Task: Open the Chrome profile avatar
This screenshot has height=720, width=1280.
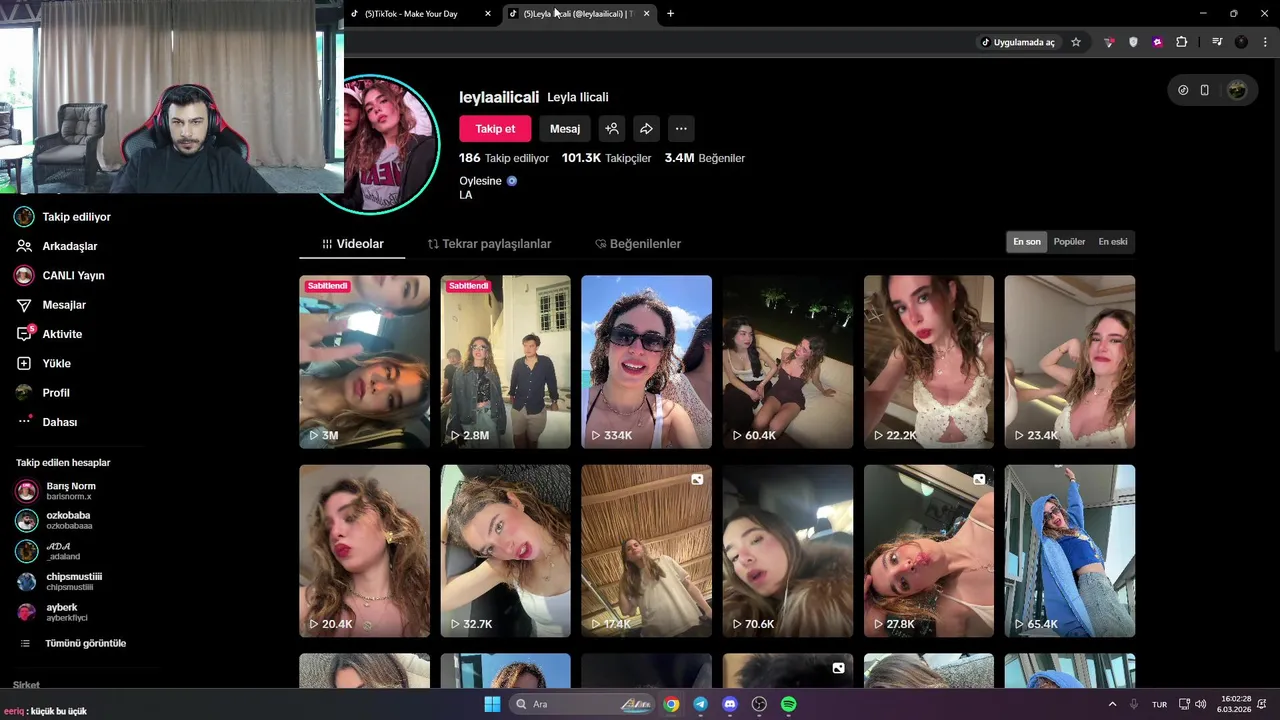Action: pyautogui.click(x=1241, y=42)
